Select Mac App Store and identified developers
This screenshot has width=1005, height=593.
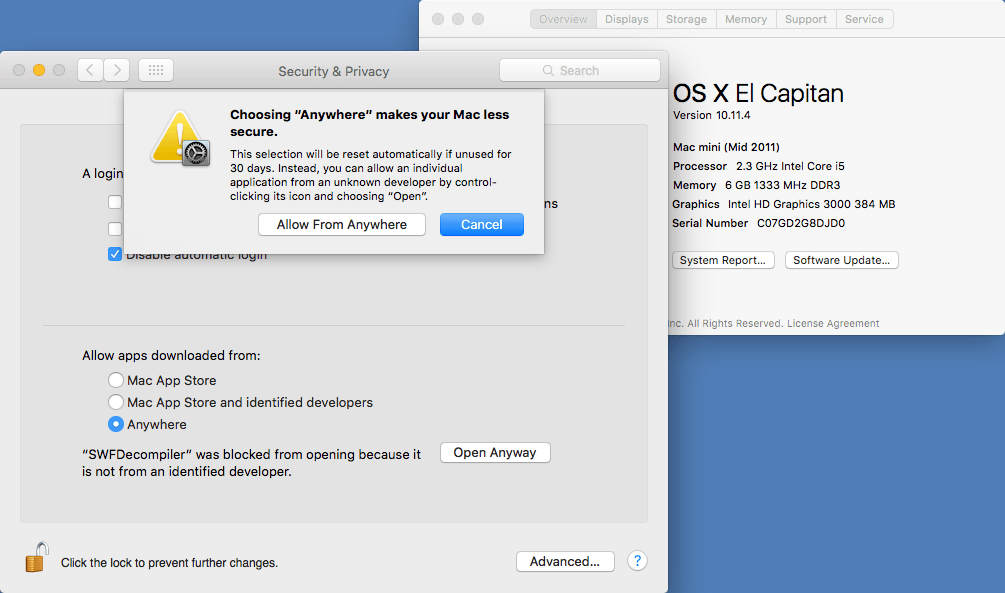[x=115, y=402]
